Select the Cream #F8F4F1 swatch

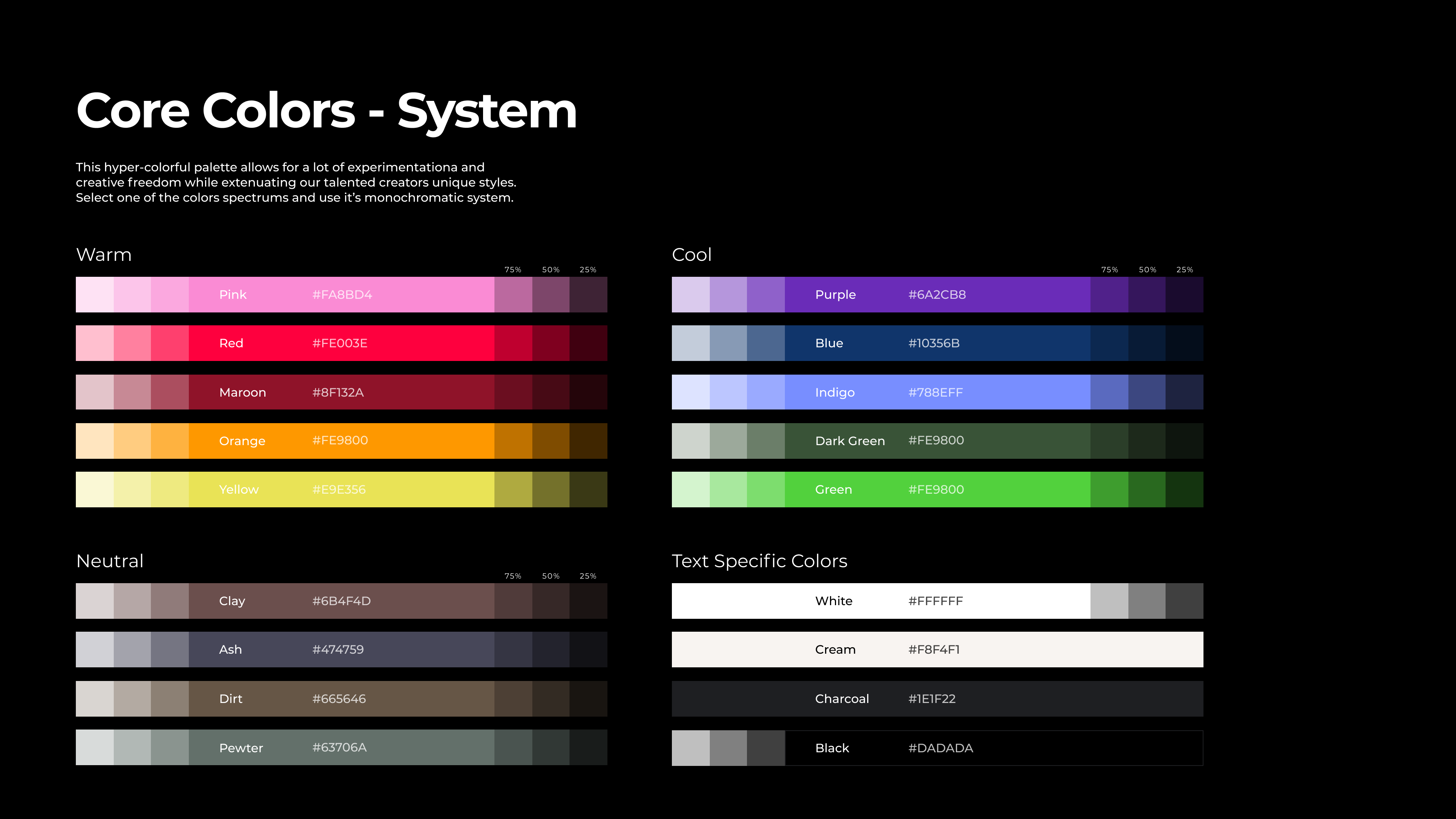tap(937, 650)
